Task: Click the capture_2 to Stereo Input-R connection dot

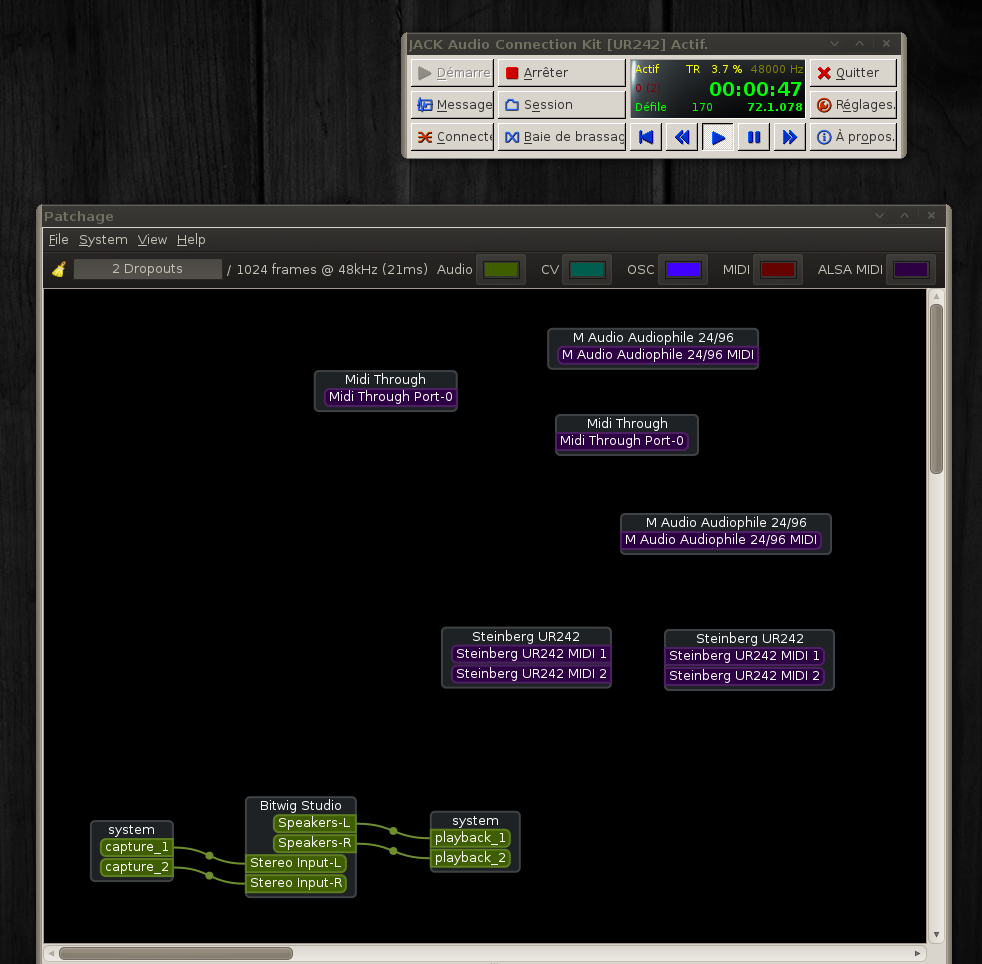Action: click(209, 876)
